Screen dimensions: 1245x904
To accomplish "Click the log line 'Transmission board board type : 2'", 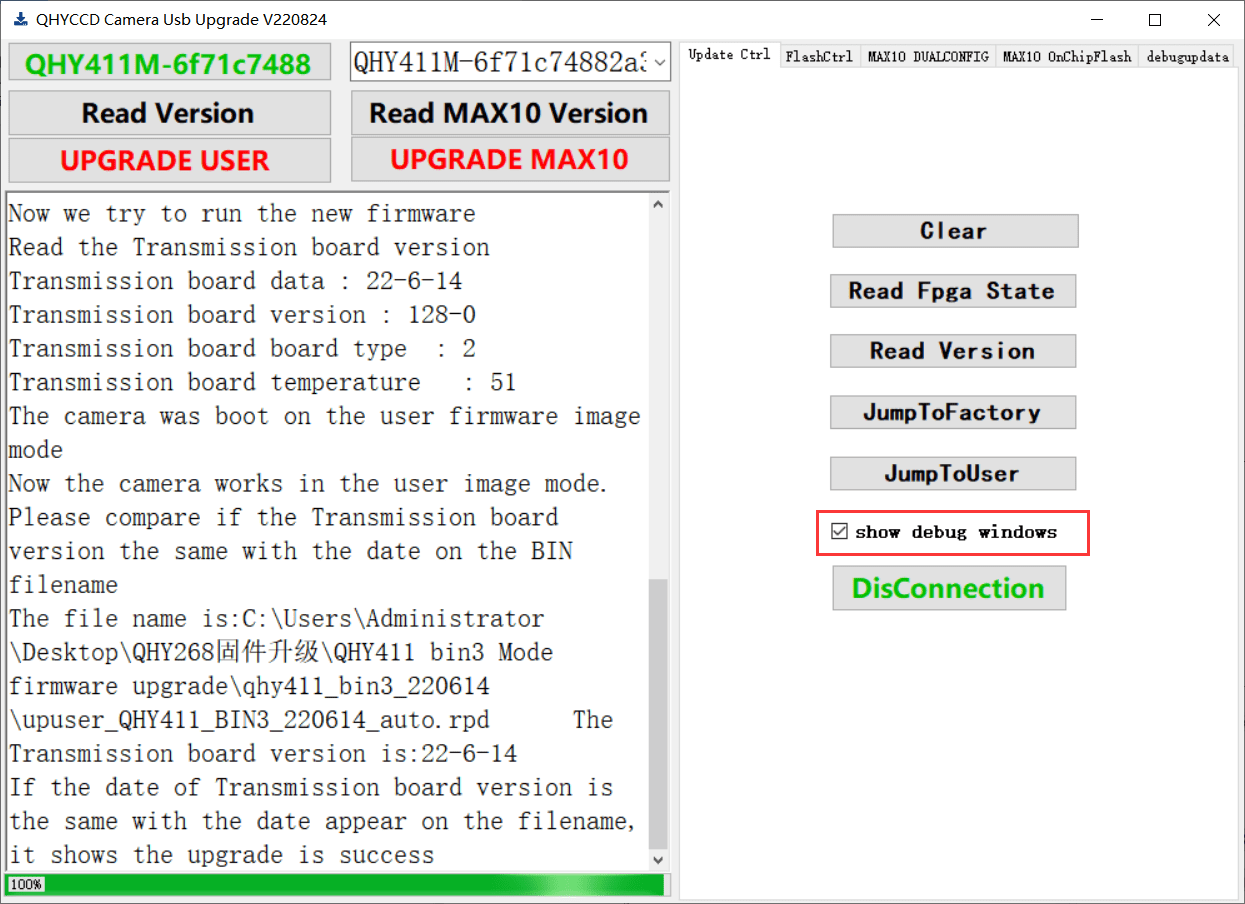I will 243,349.
